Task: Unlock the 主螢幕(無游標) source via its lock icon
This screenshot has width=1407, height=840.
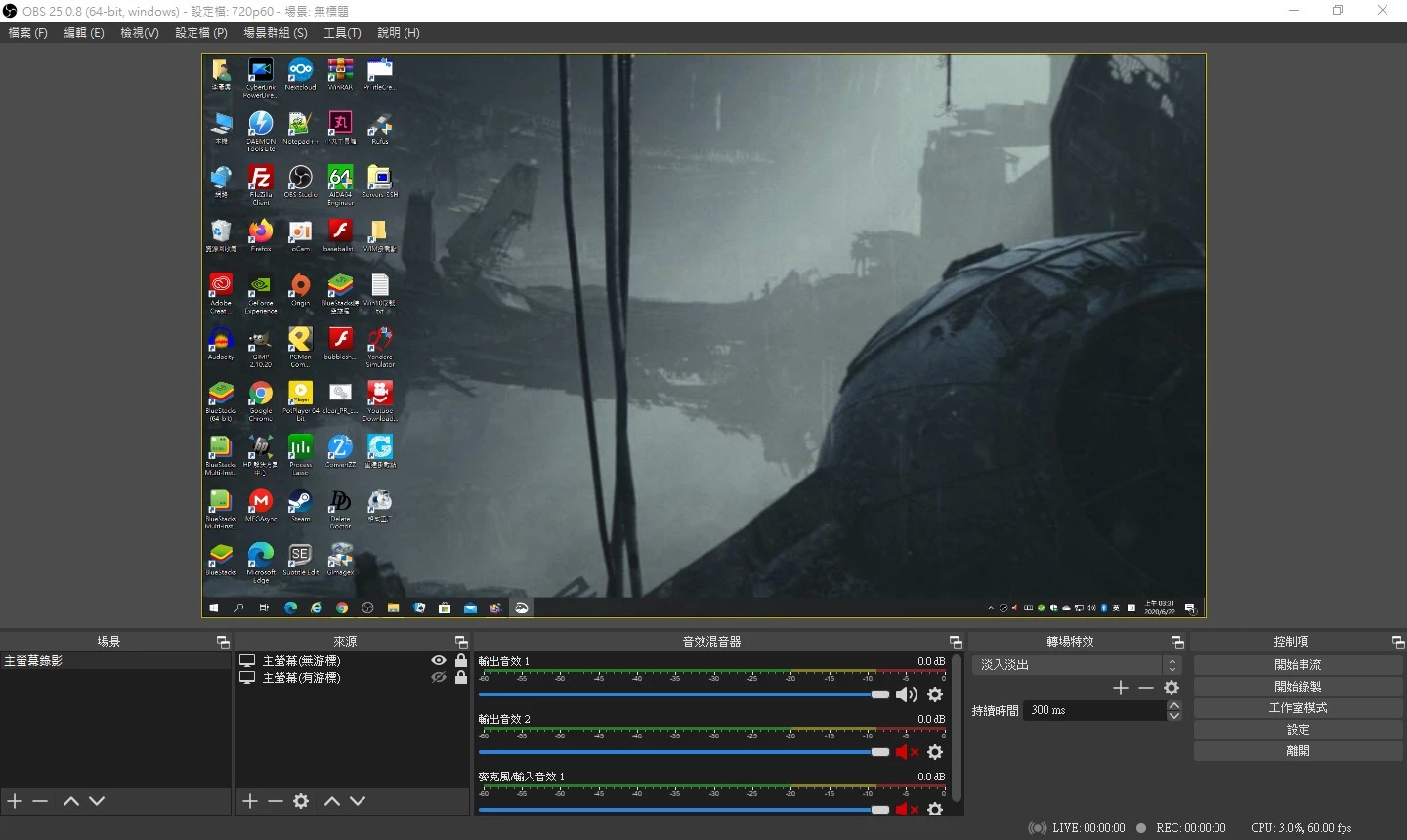Action: click(461, 661)
